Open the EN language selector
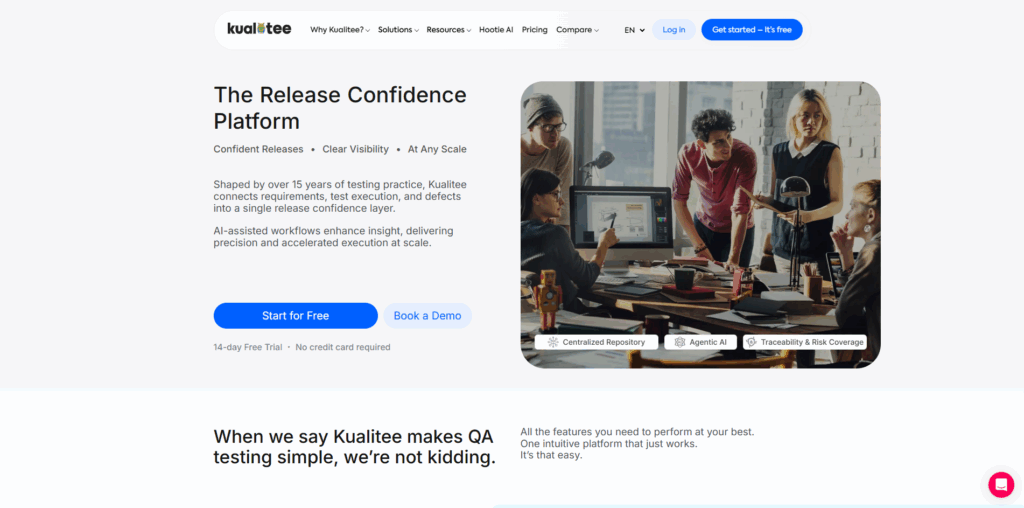 click(x=634, y=30)
